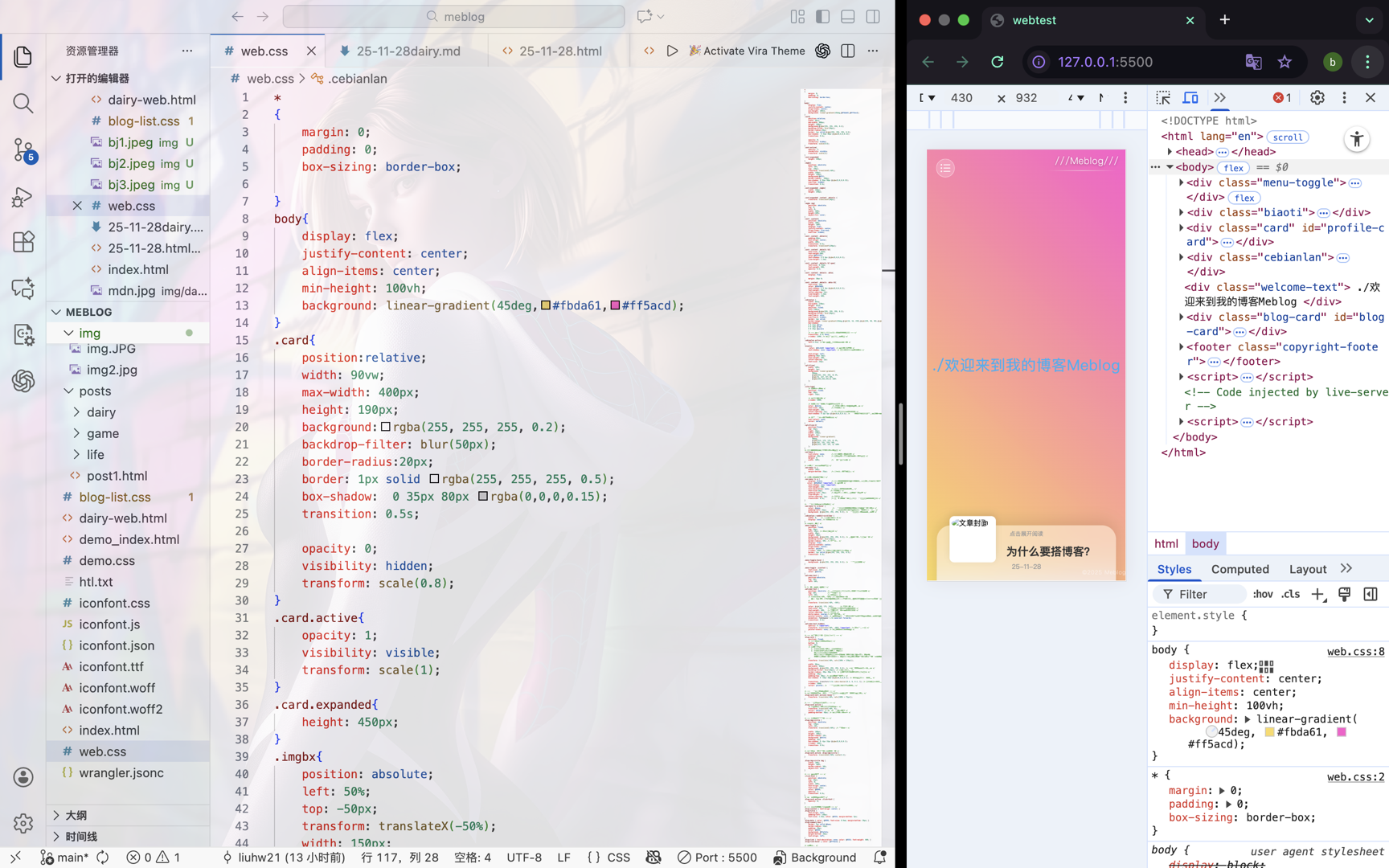Toggle the primary sidebar layout button

[x=822, y=16]
